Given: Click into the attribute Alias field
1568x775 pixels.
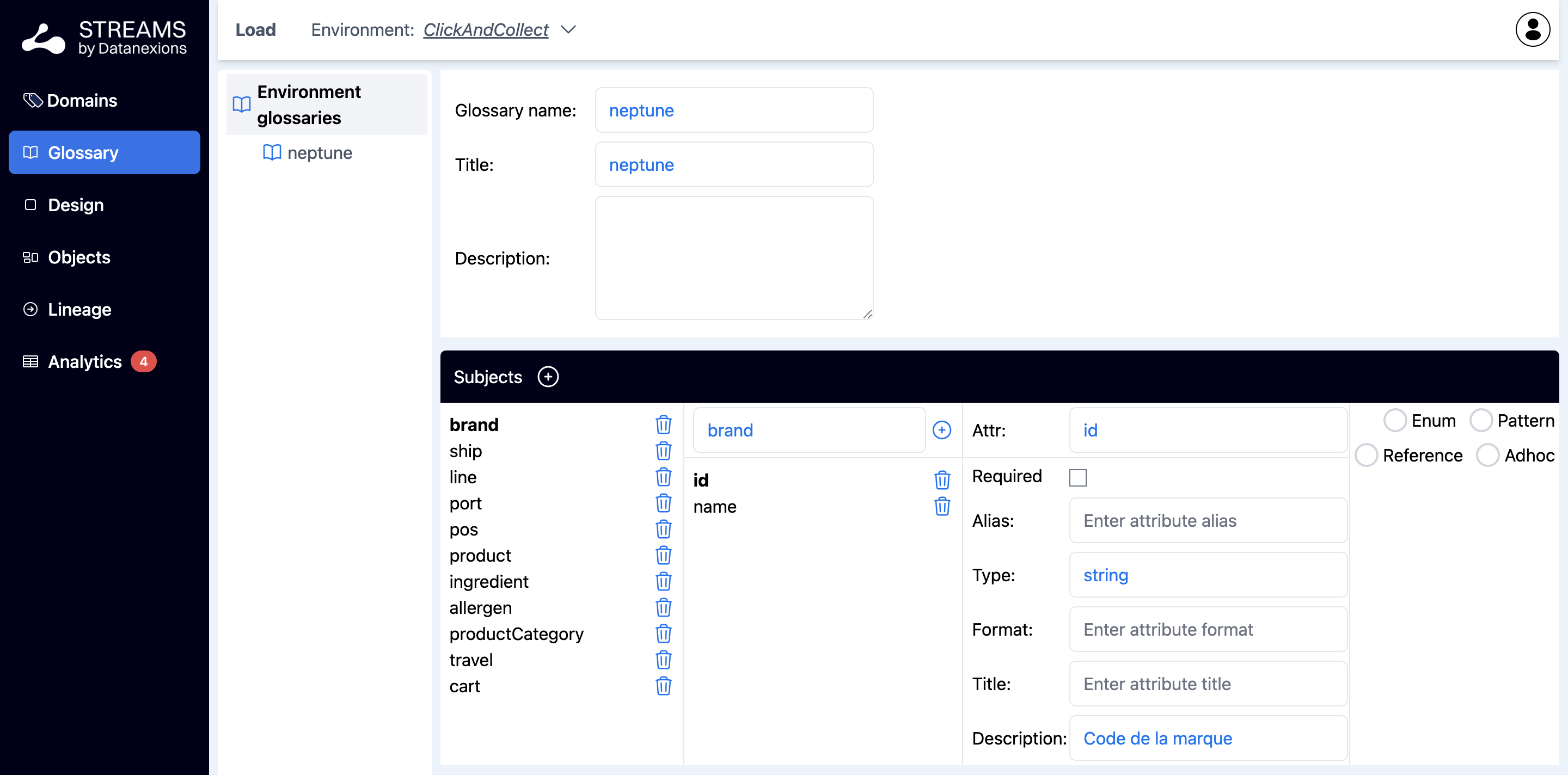Looking at the screenshot, I should point(1207,521).
